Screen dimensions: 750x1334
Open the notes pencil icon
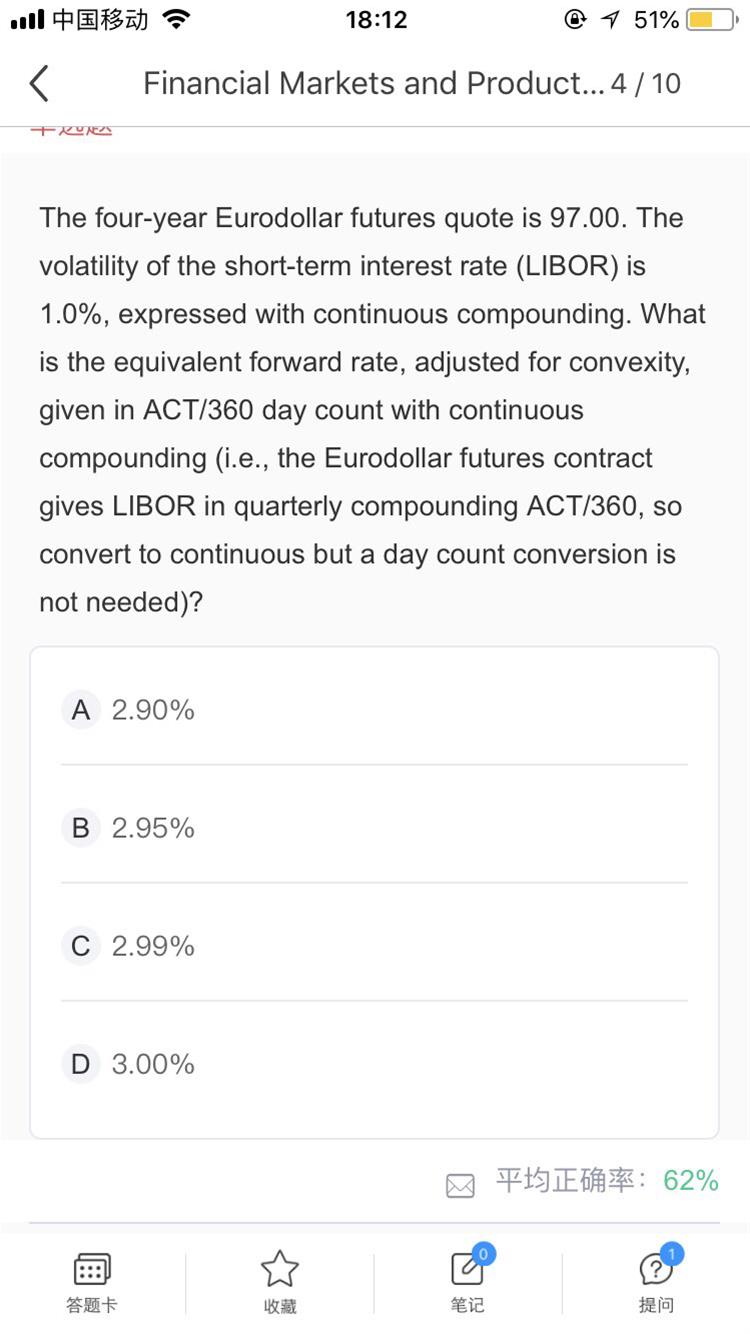pos(466,1267)
